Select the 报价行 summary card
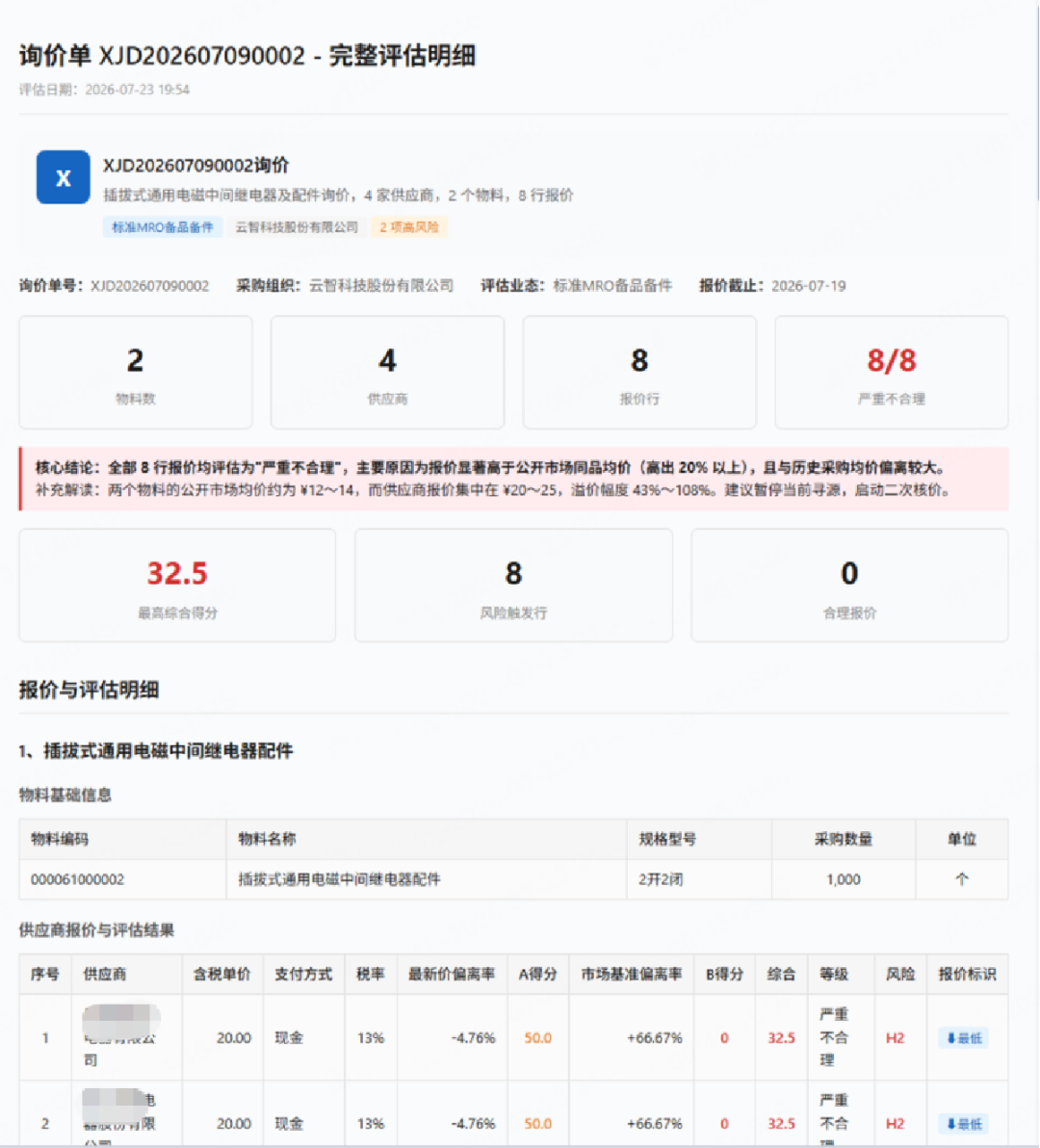Image resolution: width=1040 pixels, height=1148 pixels. tap(639, 372)
